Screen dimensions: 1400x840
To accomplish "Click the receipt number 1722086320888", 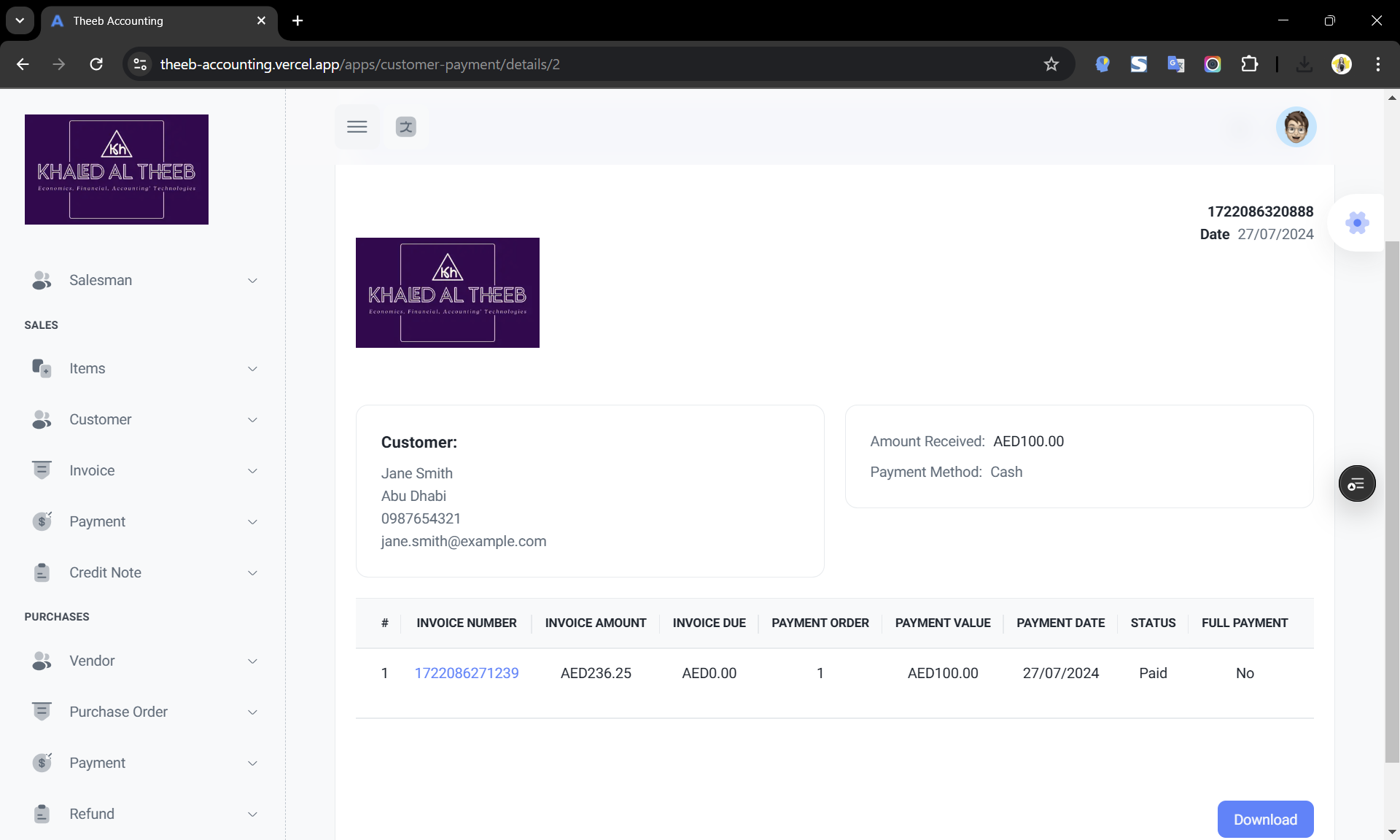I will point(1260,211).
